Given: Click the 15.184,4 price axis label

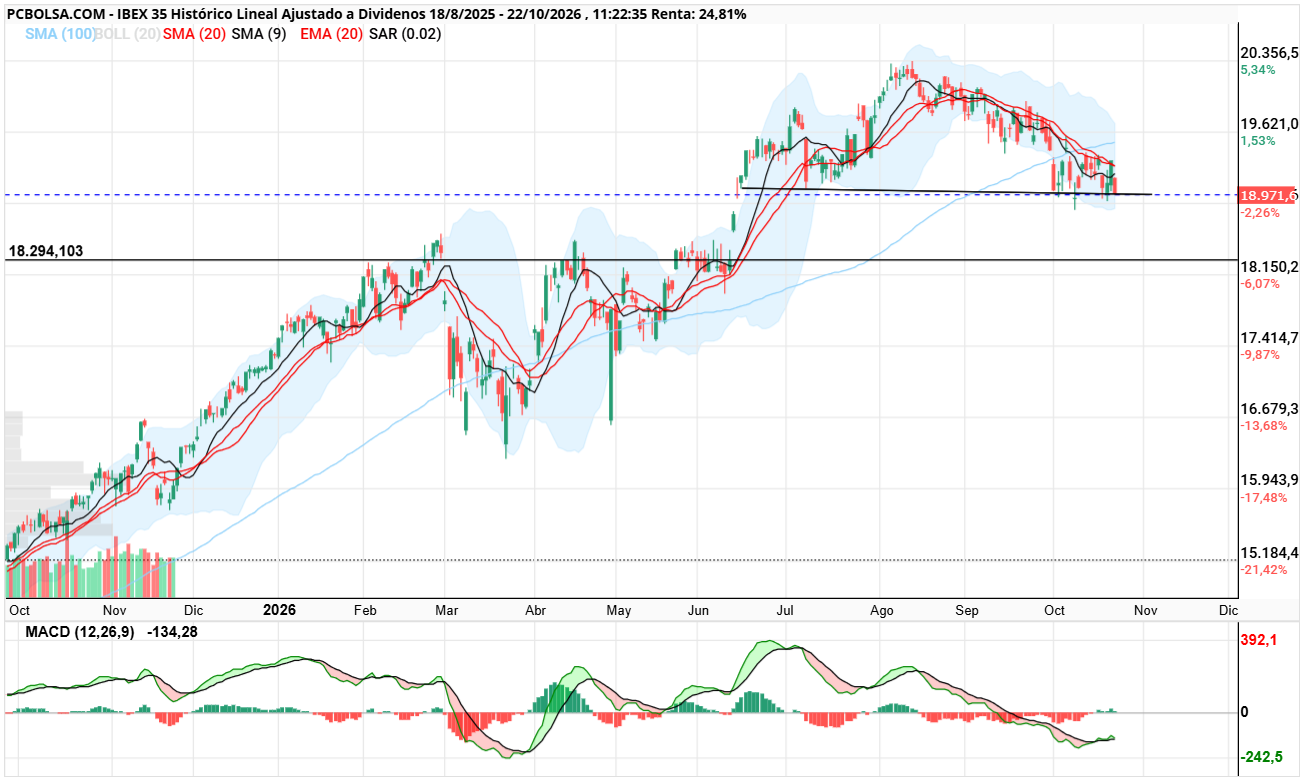Looking at the screenshot, I should (1269, 552).
